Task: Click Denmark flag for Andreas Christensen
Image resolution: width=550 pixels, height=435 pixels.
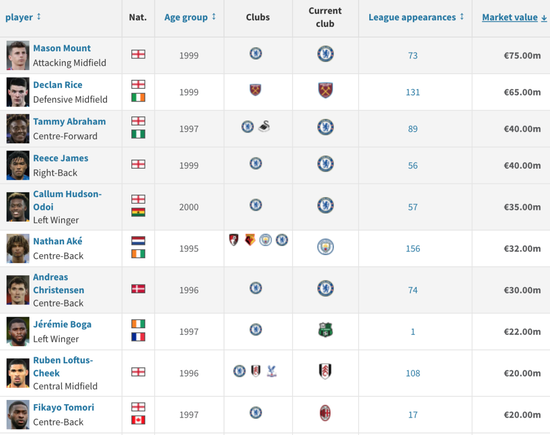Action: coord(138,289)
